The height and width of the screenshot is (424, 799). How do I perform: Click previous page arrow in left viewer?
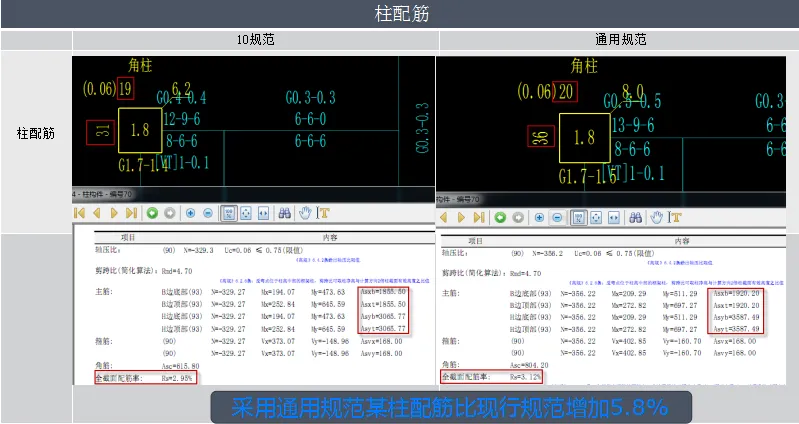tap(96, 213)
